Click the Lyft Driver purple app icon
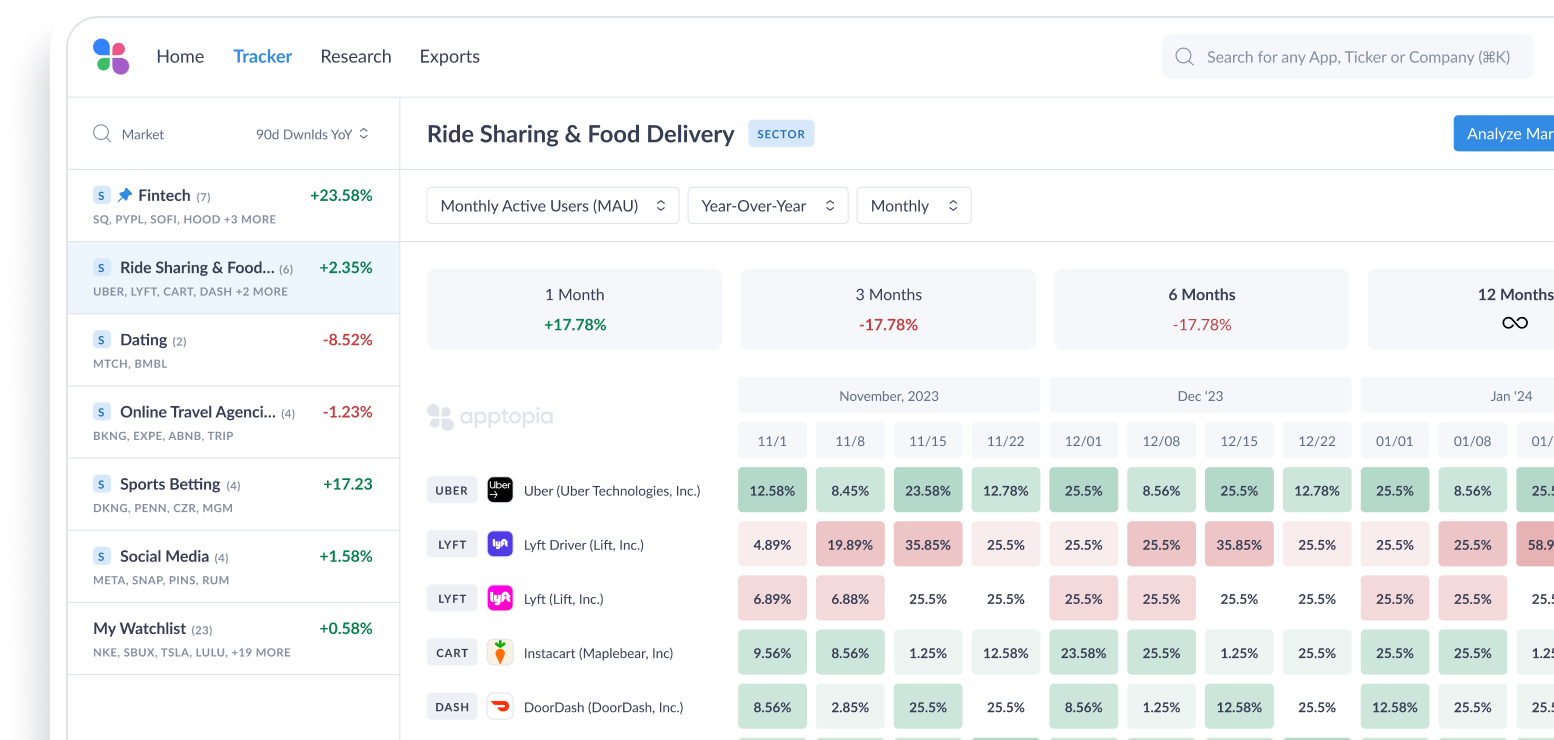 coord(500,544)
